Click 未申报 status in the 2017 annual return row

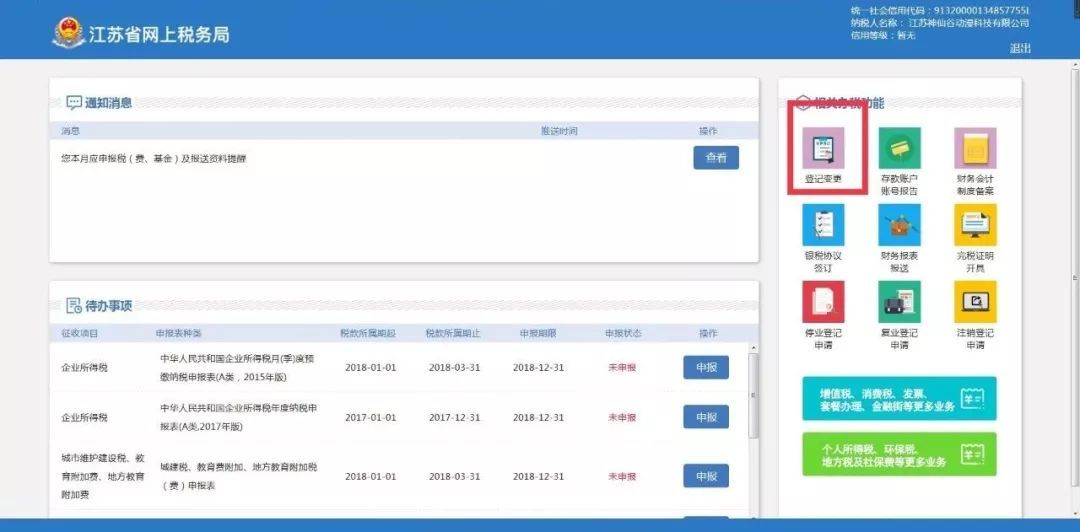click(622, 418)
